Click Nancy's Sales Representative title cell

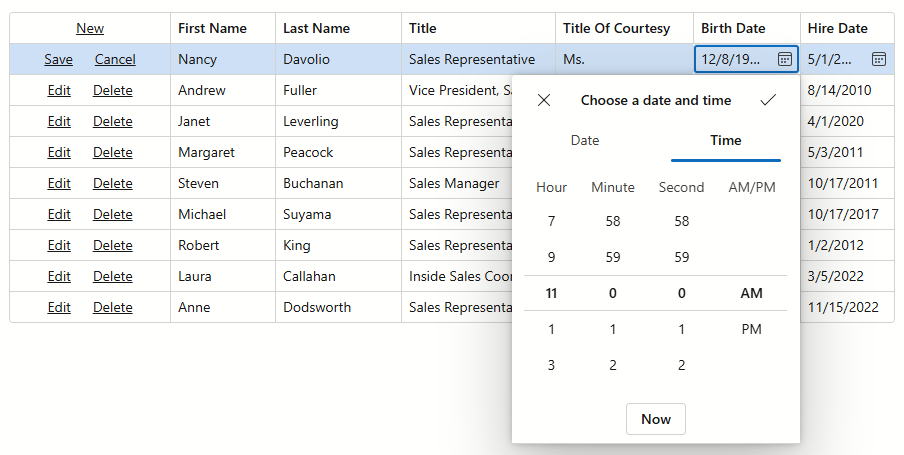click(x=479, y=59)
